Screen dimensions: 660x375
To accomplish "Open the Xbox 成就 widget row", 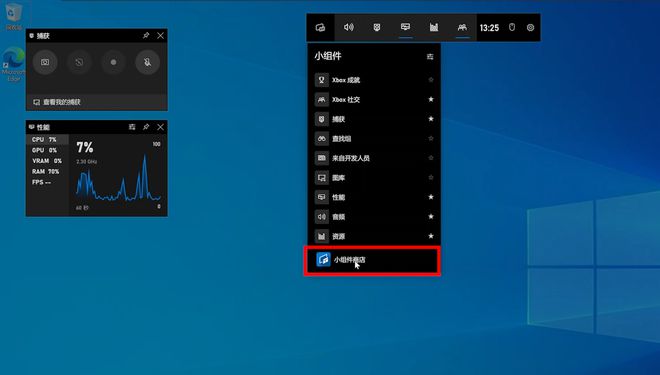I will (374, 80).
